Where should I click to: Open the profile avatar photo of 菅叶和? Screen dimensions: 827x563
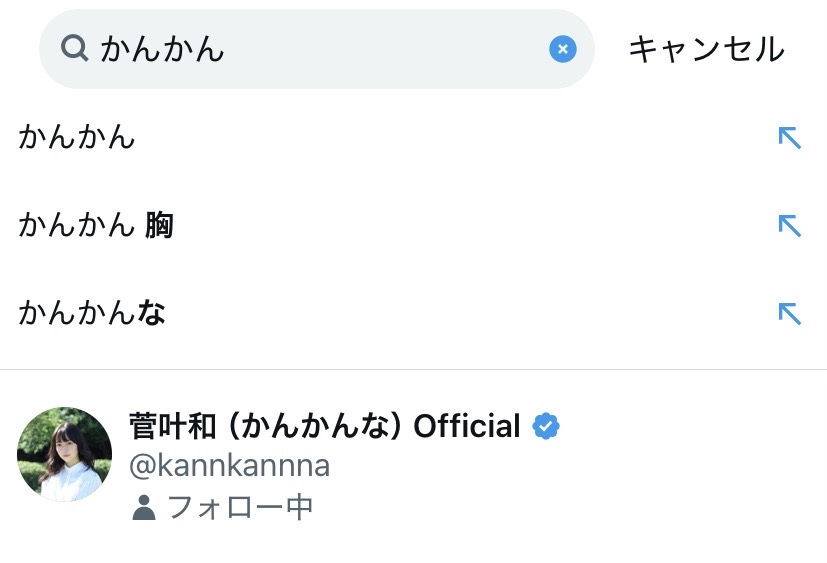point(64,454)
